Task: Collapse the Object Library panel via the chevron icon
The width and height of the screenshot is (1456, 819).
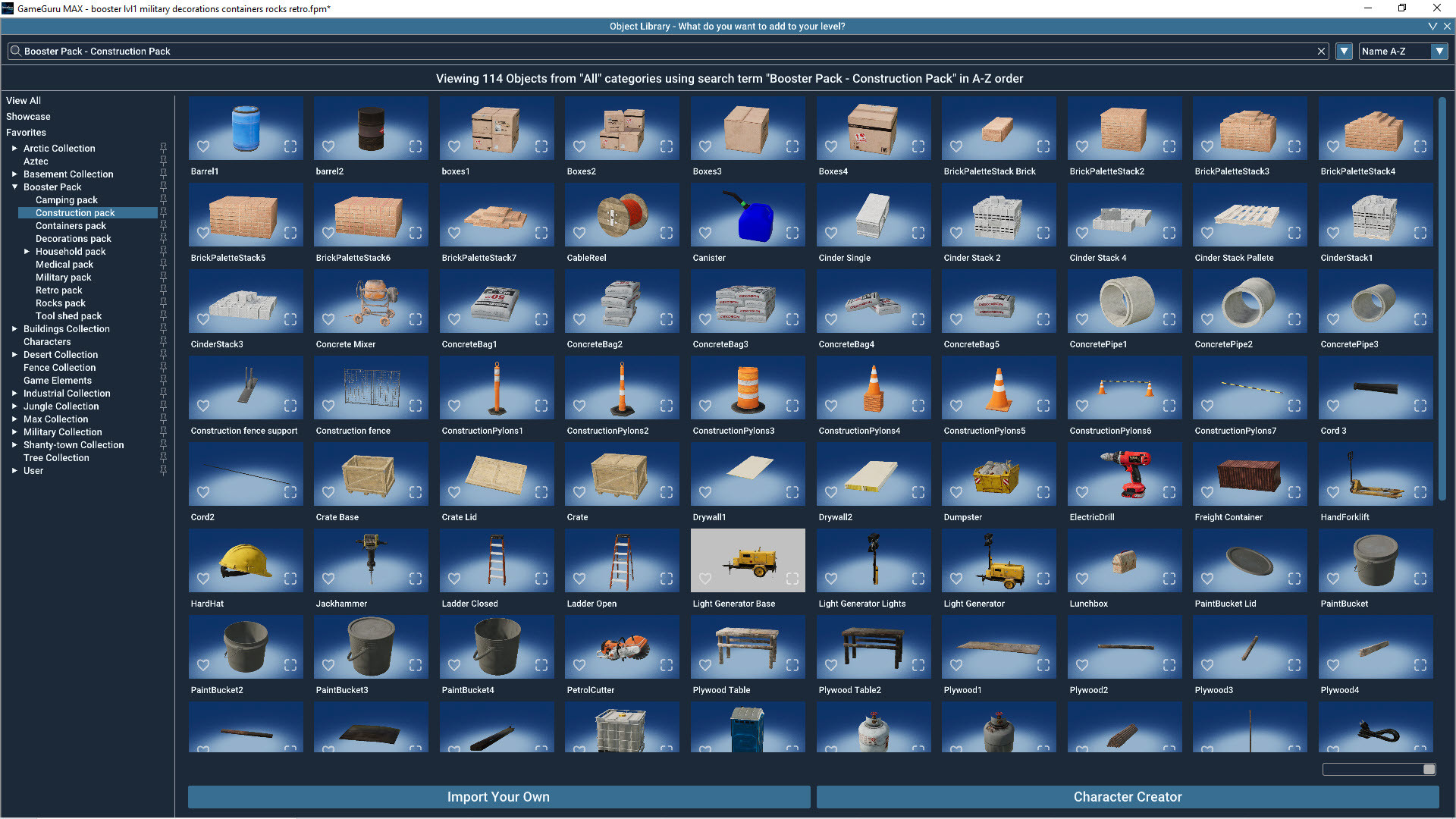Action: 1432,26
